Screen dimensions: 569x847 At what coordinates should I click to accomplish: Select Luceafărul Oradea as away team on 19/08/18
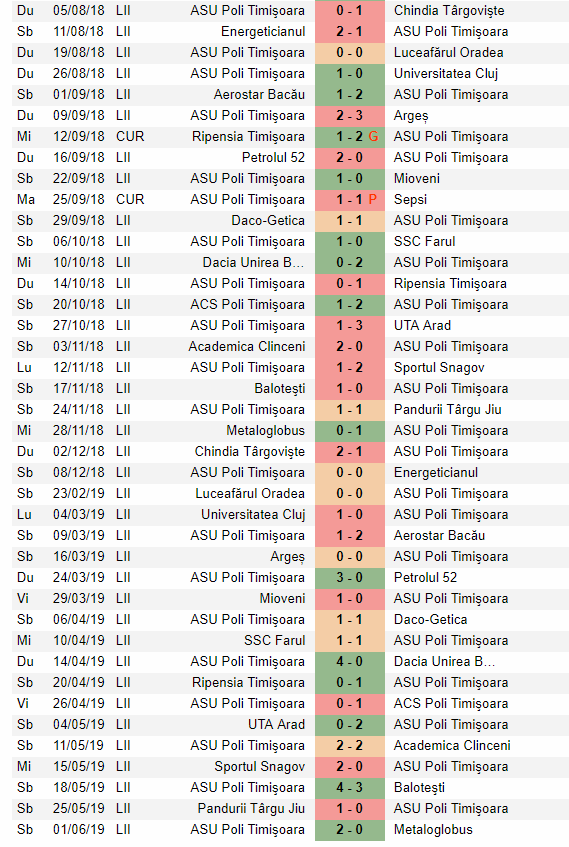[448, 53]
